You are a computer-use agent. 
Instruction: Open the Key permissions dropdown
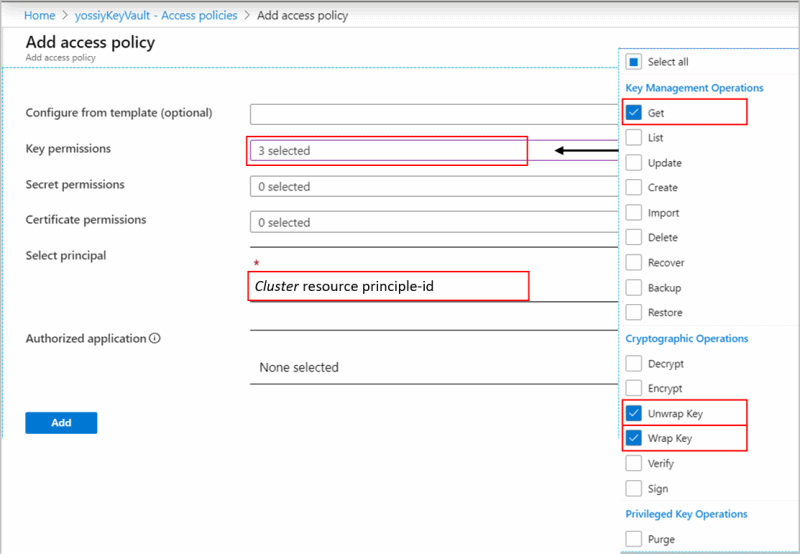click(434, 150)
